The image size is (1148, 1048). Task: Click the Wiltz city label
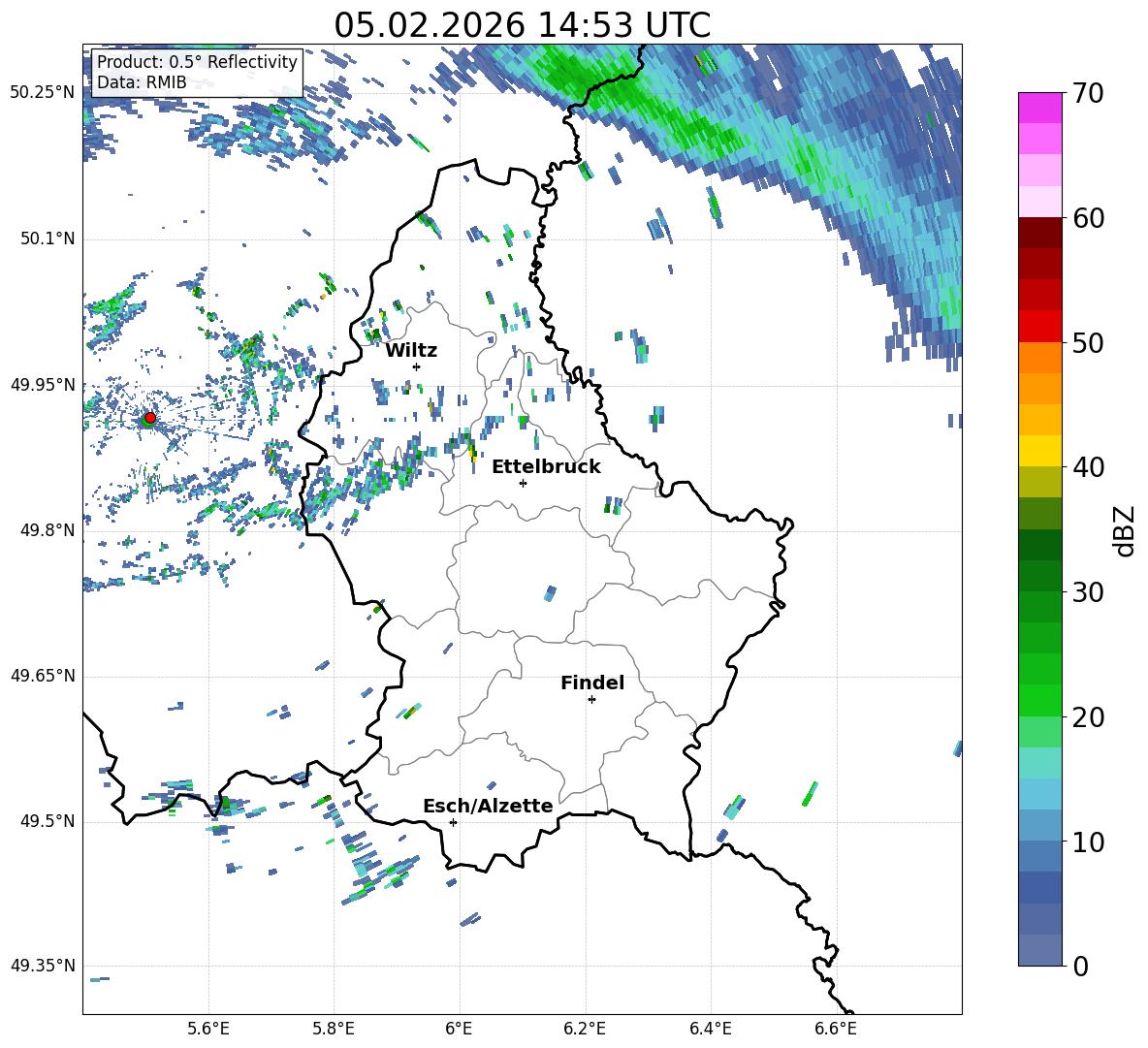[x=411, y=351]
